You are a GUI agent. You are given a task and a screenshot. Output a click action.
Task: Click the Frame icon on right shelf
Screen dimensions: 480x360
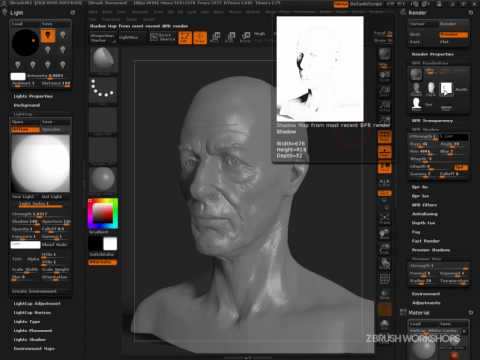[x=385, y=220]
